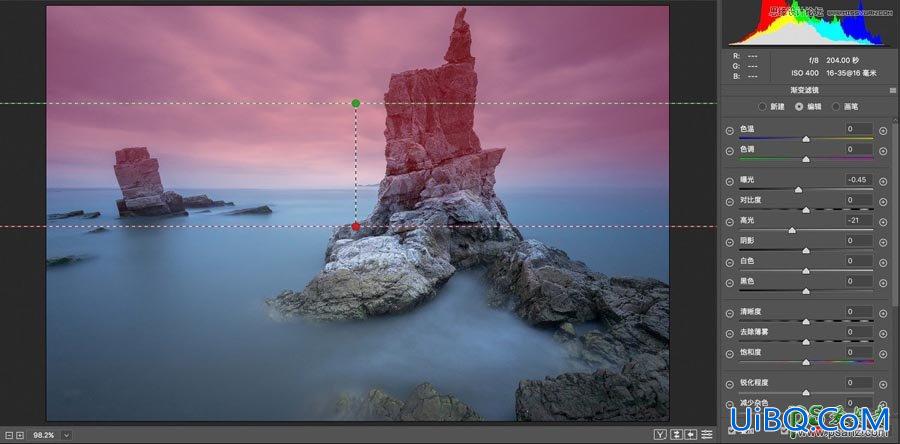Increase 阴影 with its plus icon
900x444 pixels.
(x=883, y=242)
